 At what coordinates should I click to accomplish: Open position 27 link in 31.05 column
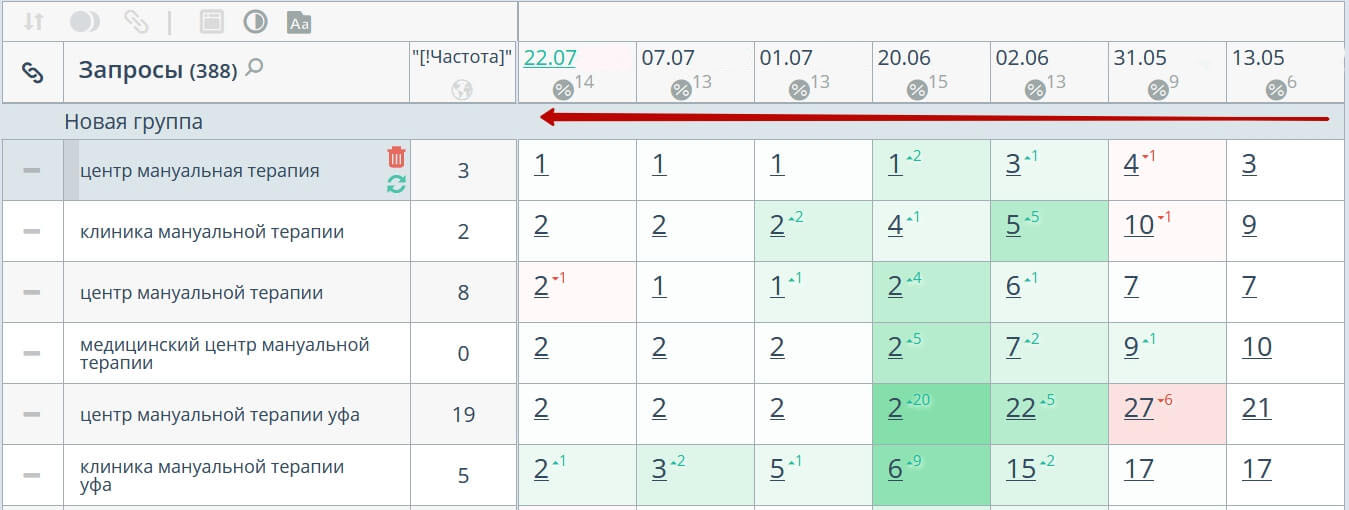point(1139,408)
